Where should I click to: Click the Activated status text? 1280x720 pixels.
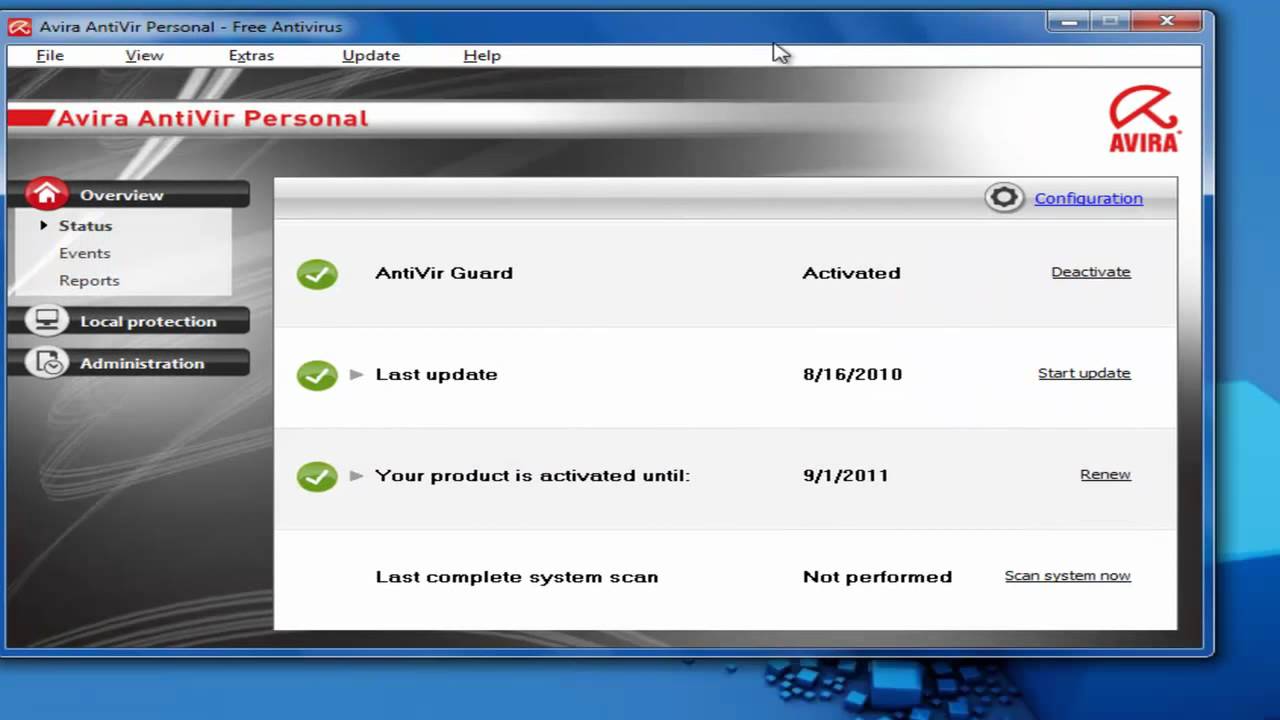(851, 273)
